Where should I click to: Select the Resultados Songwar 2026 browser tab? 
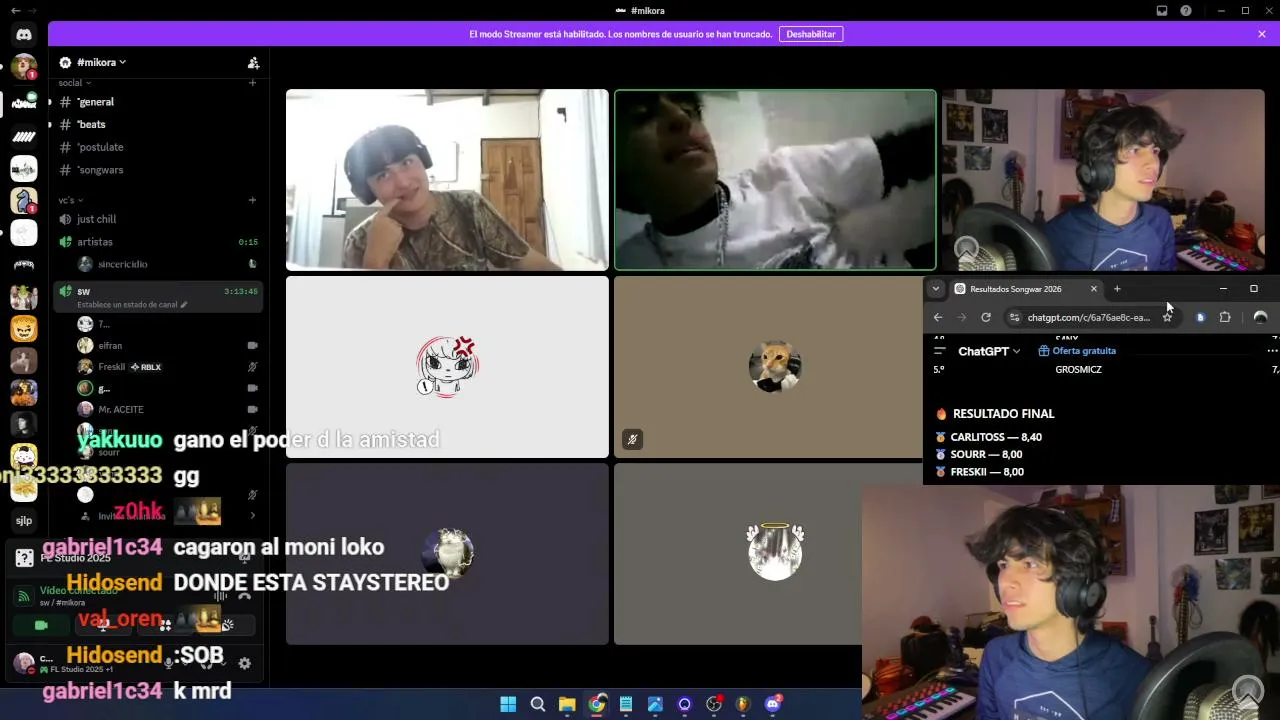pos(1026,289)
